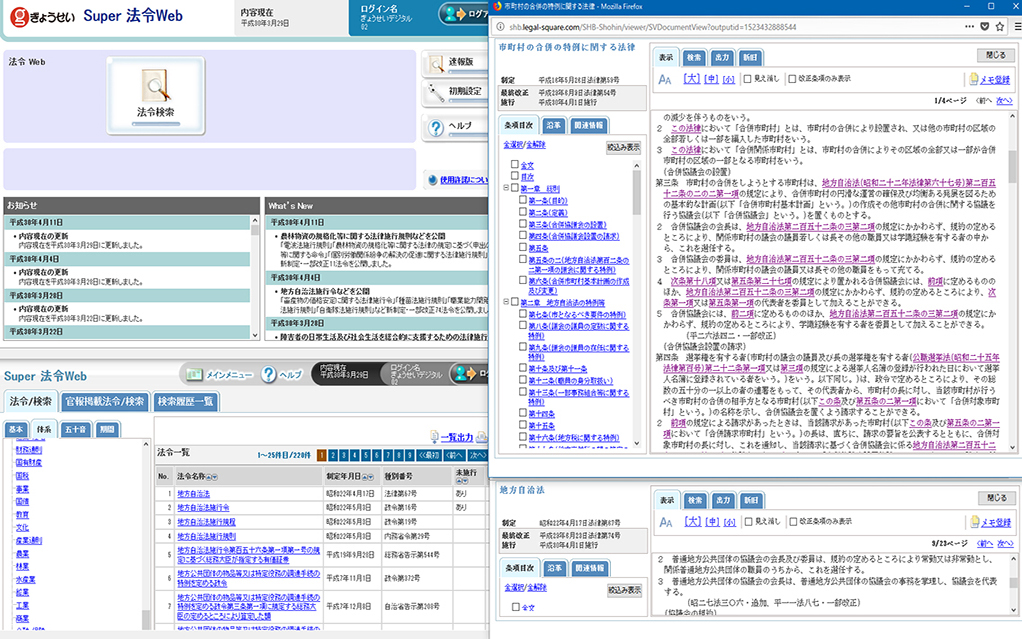The width and height of the screenshot is (1022, 639).
Task: Jump to <<最初 page of 法令一覧
Action: (429, 455)
